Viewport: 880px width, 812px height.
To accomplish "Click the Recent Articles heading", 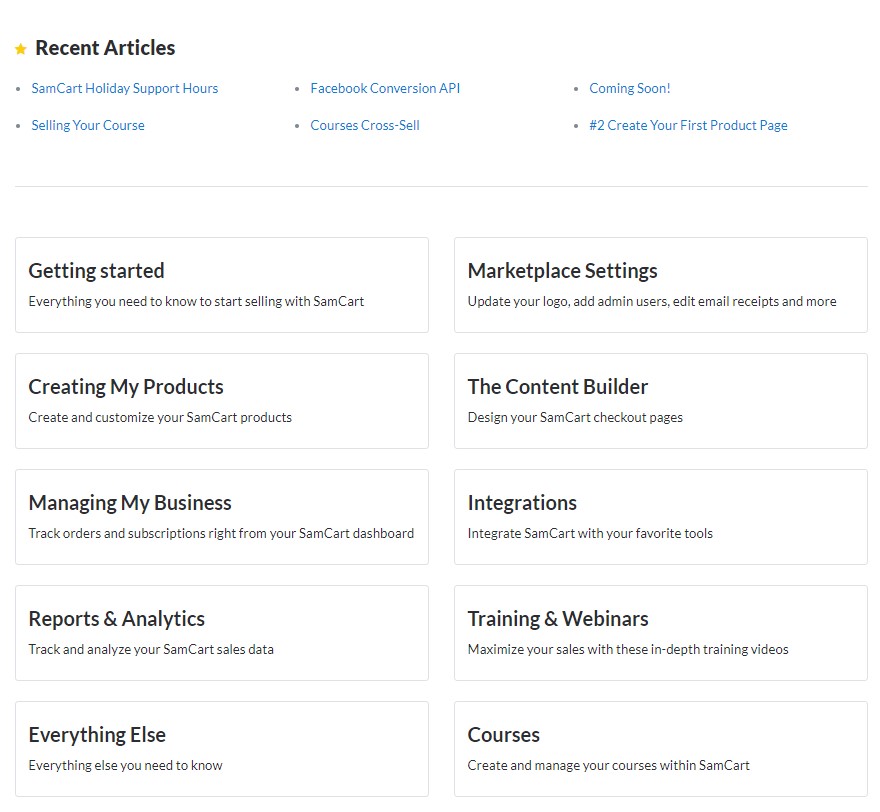I will pyautogui.click(x=105, y=48).
